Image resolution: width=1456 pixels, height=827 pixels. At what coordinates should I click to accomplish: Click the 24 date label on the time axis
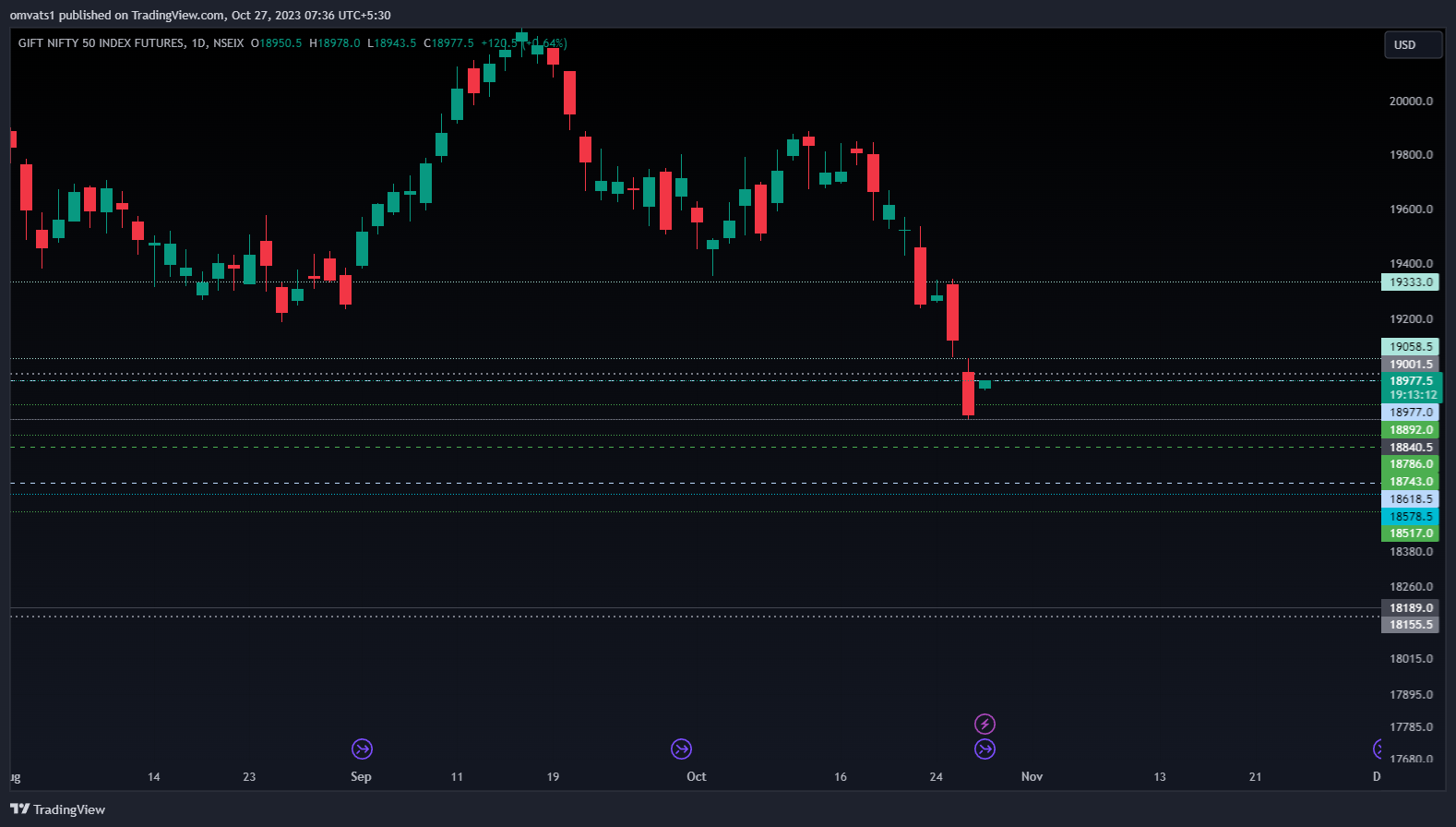click(937, 777)
